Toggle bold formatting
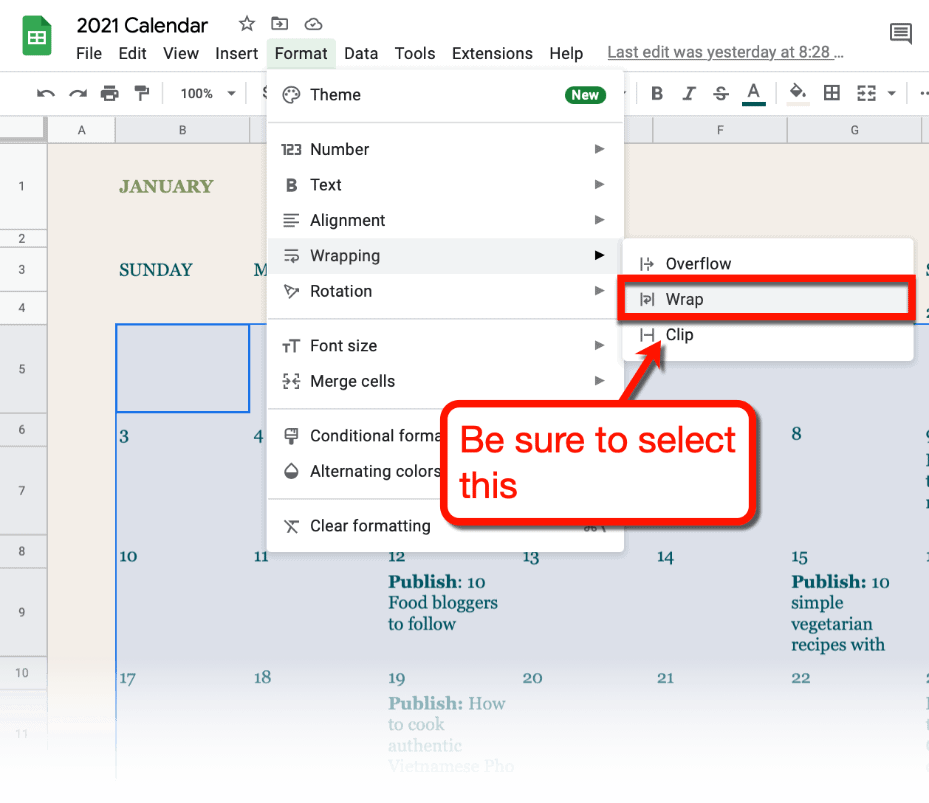Image resolution: width=929 pixels, height=803 pixels. coord(656,93)
